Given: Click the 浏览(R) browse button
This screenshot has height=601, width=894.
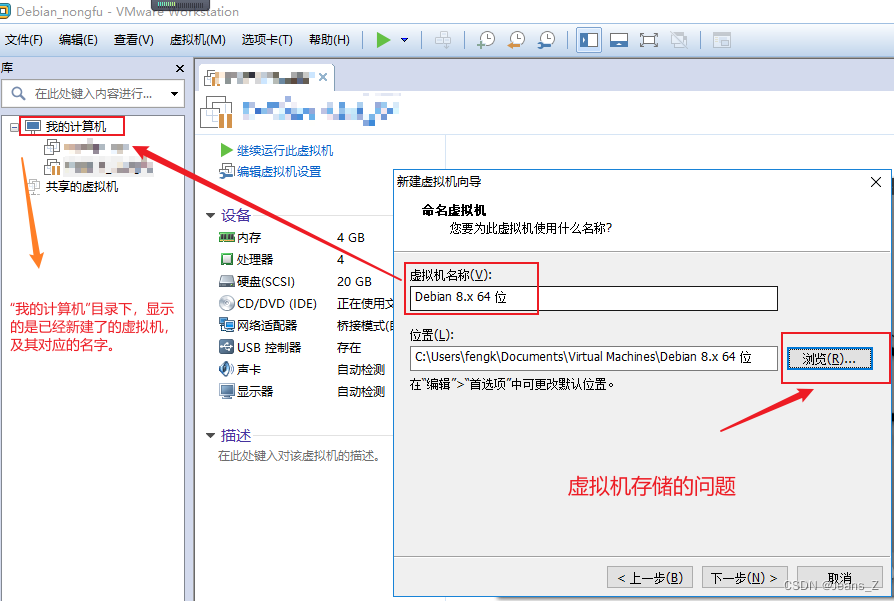Looking at the screenshot, I should [x=828, y=357].
